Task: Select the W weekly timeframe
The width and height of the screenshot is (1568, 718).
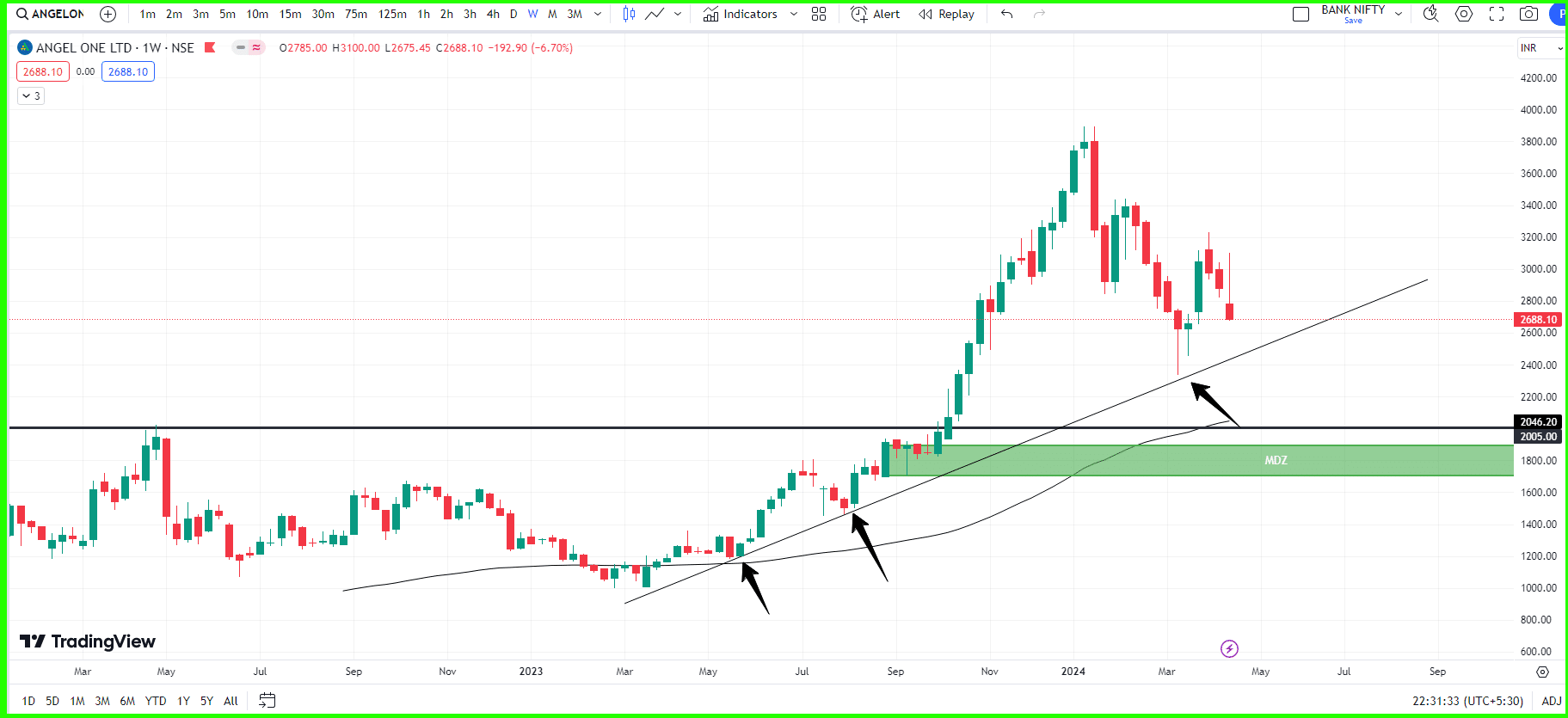Action: [x=532, y=14]
